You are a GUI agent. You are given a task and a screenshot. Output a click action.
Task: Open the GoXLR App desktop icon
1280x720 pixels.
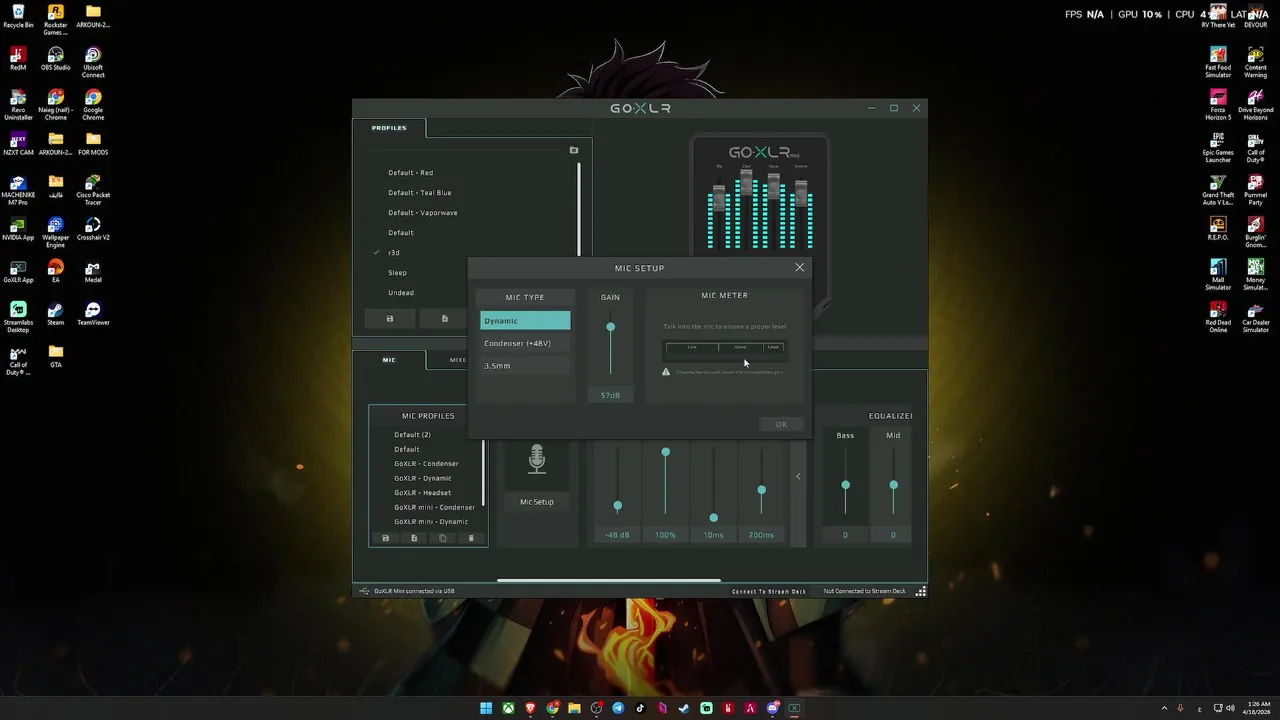coord(18,271)
